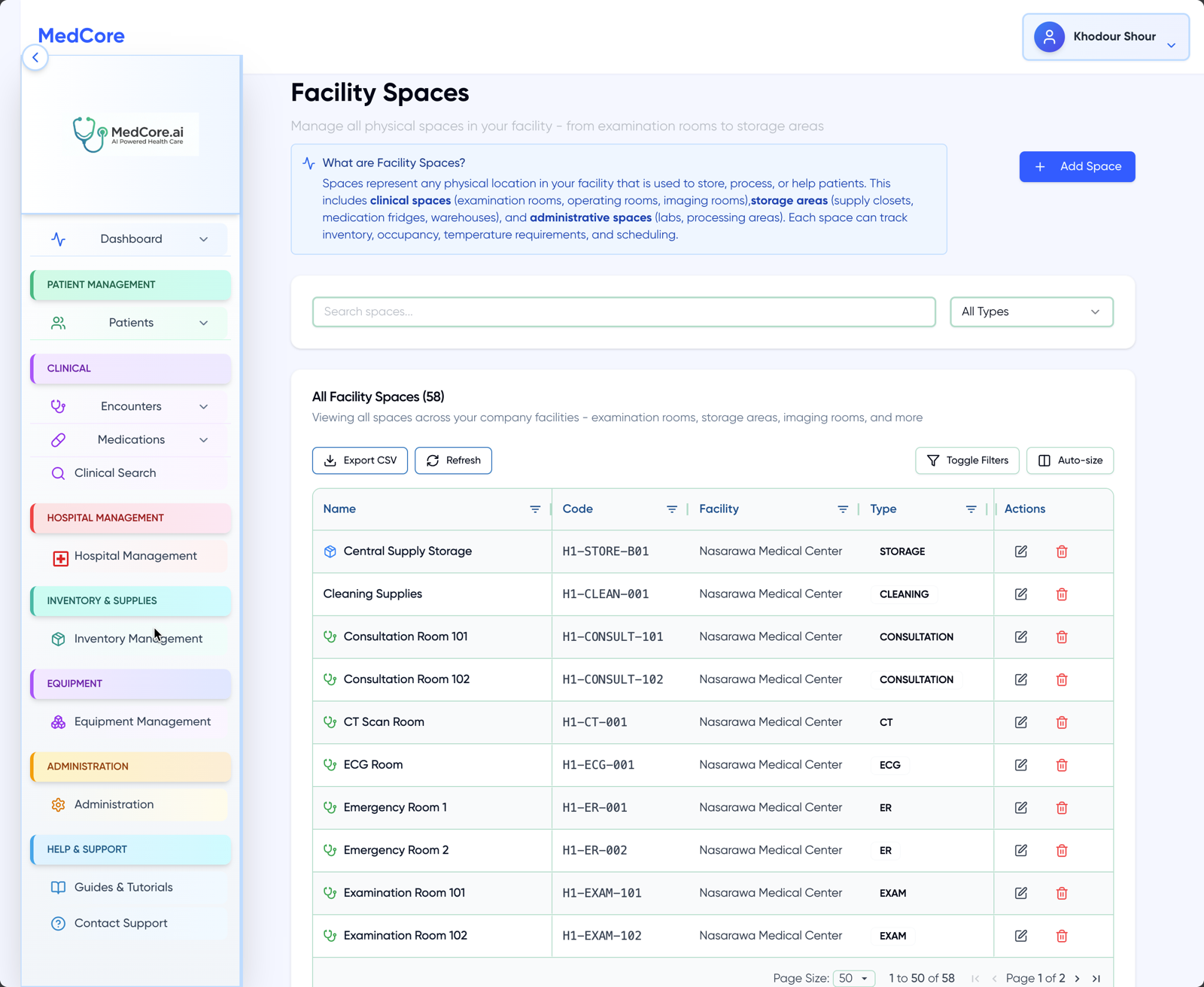
Task: Click the Inventory Management box icon
Action: tap(58, 639)
